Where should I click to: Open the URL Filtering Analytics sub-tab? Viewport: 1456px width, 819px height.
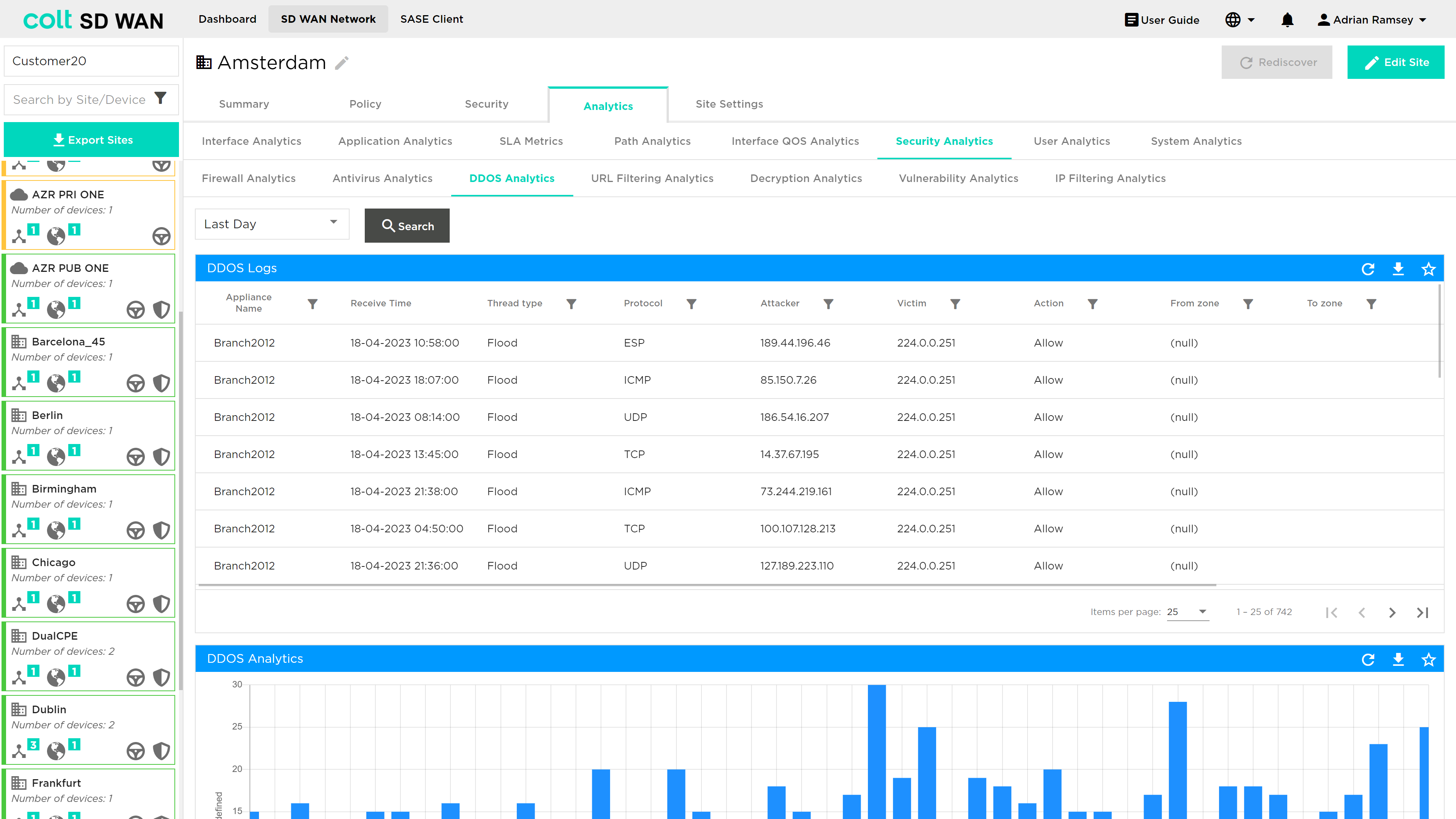click(x=652, y=179)
